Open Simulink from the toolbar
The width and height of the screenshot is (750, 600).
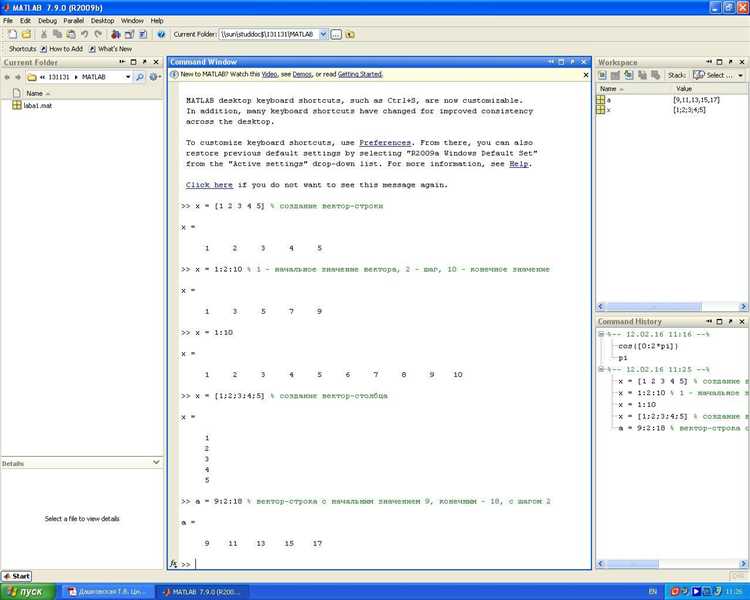(x=114, y=34)
